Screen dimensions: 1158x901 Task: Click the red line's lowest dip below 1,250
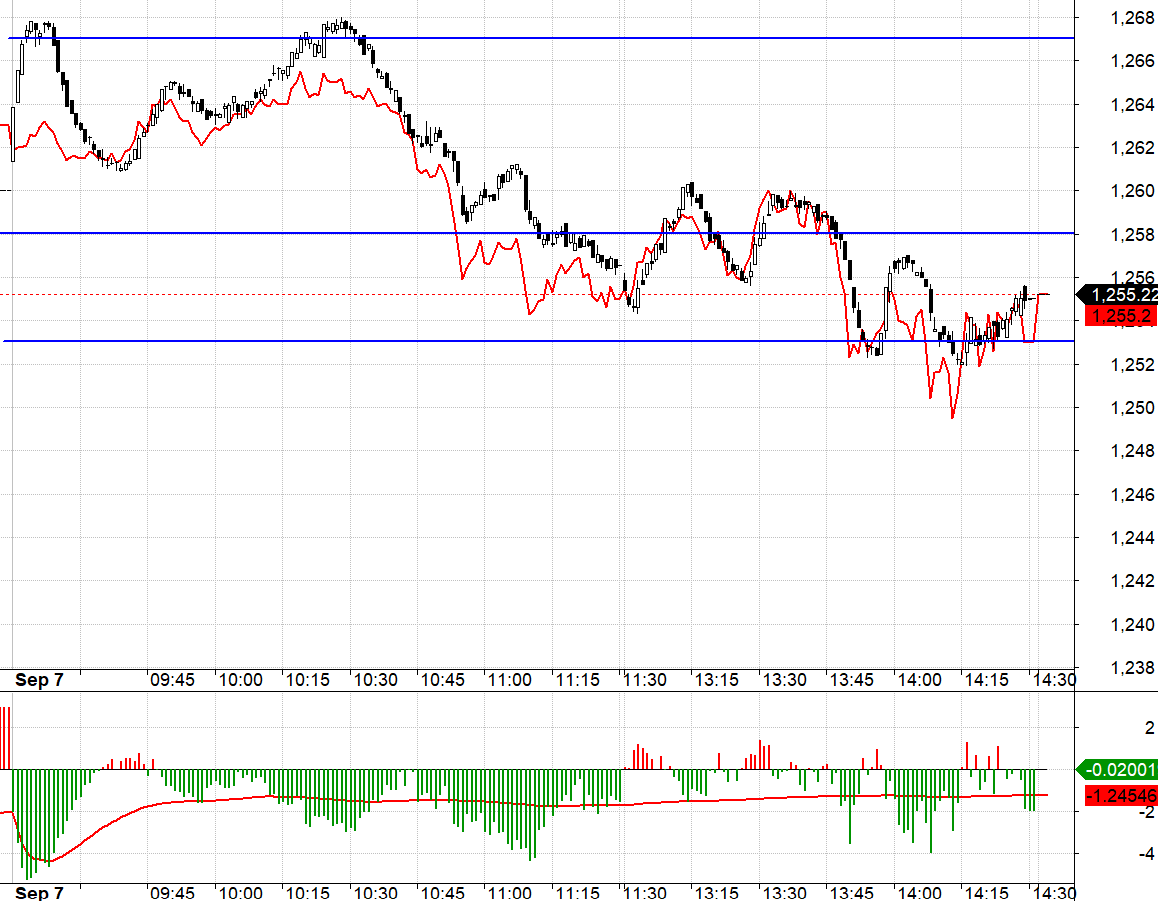point(952,416)
